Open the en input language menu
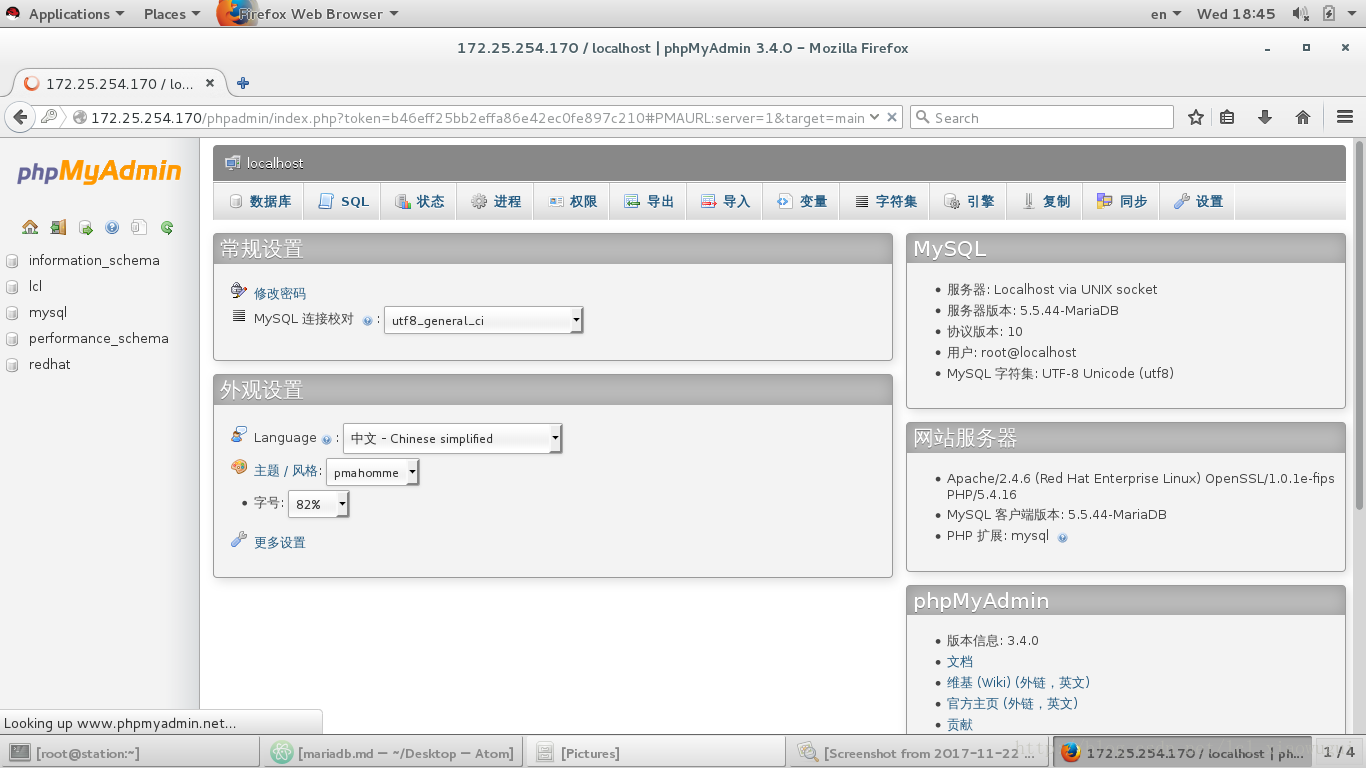Image resolution: width=1366 pixels, height=768 pixels. coord(1165,14)
